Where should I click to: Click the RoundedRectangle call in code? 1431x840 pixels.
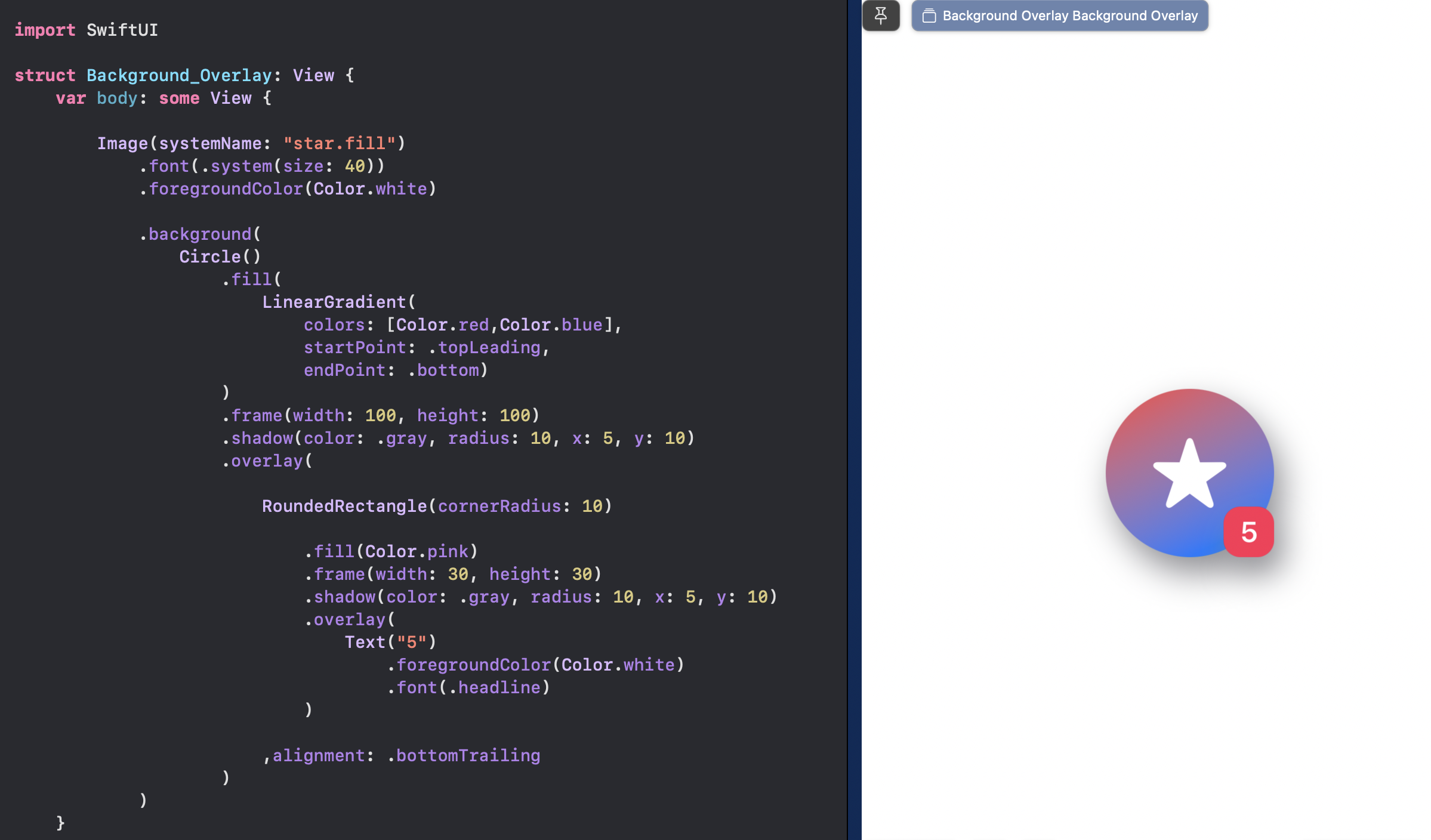[x=344, y=506]
